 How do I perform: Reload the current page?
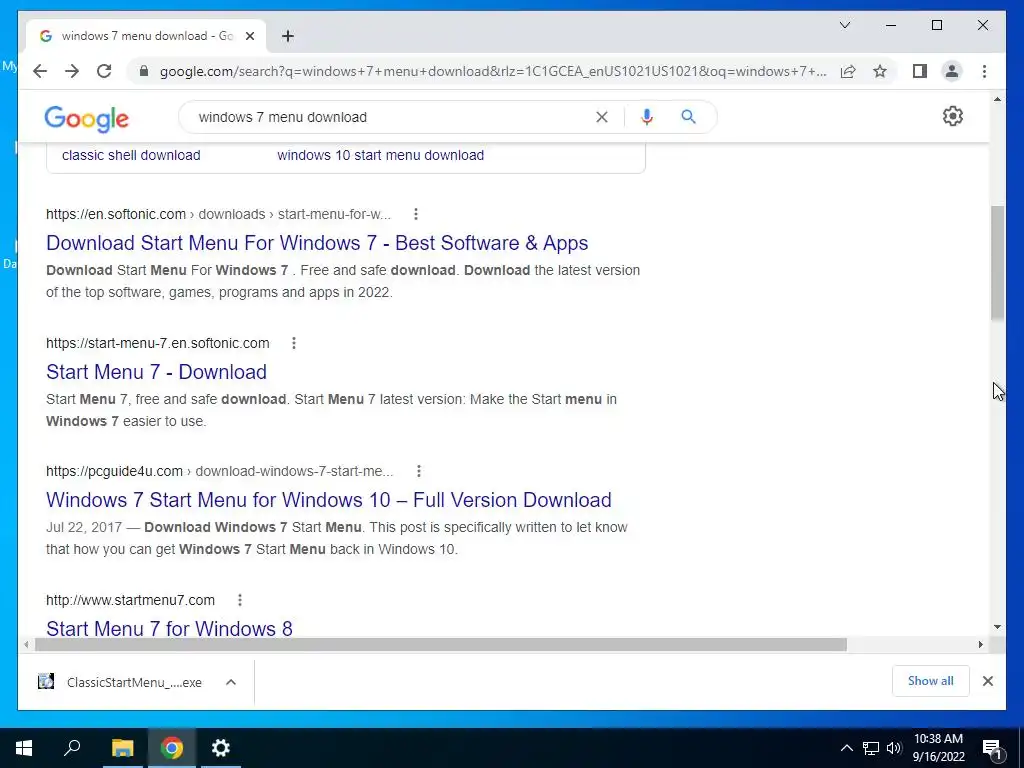click(x=104, y=71)
